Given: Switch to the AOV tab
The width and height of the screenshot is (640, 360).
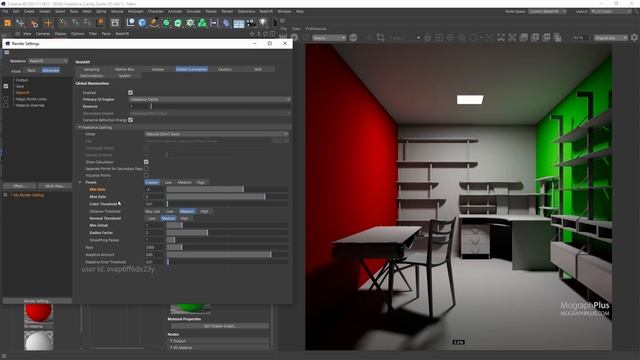Looking at the screenshot, I should [258, 69].
